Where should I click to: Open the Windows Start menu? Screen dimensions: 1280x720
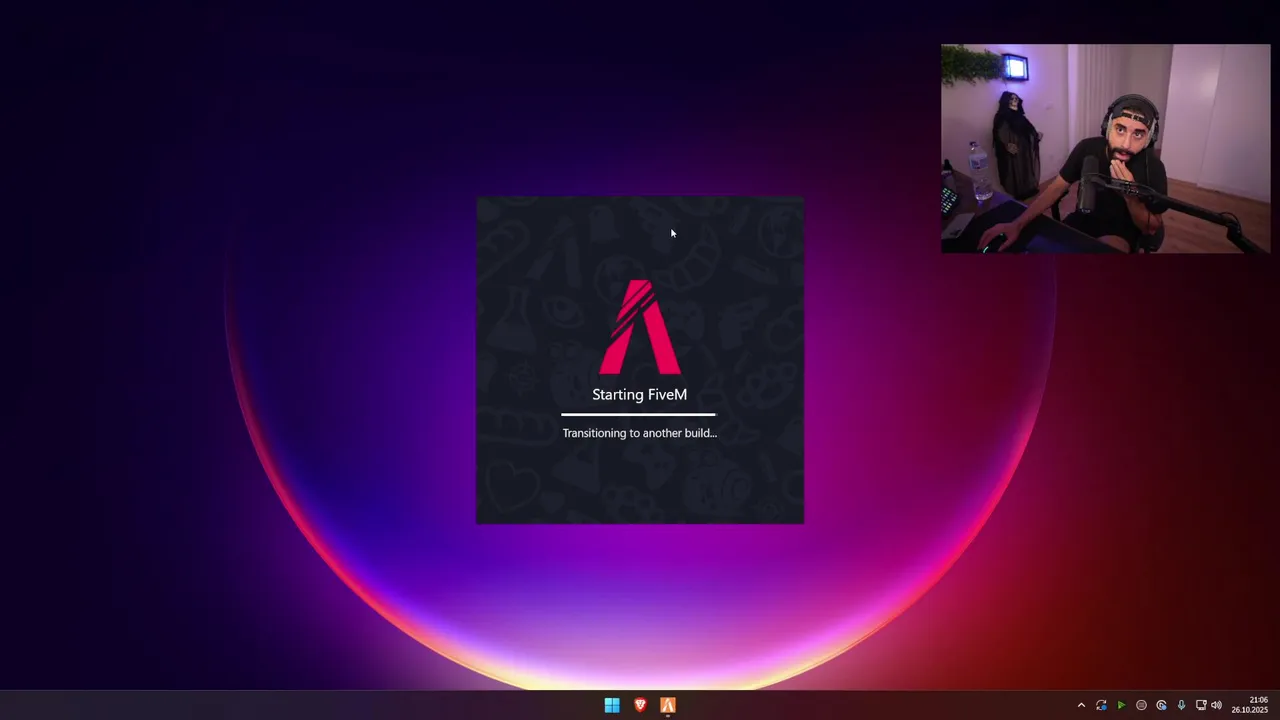pyautogui.click(x=612, y=705)
